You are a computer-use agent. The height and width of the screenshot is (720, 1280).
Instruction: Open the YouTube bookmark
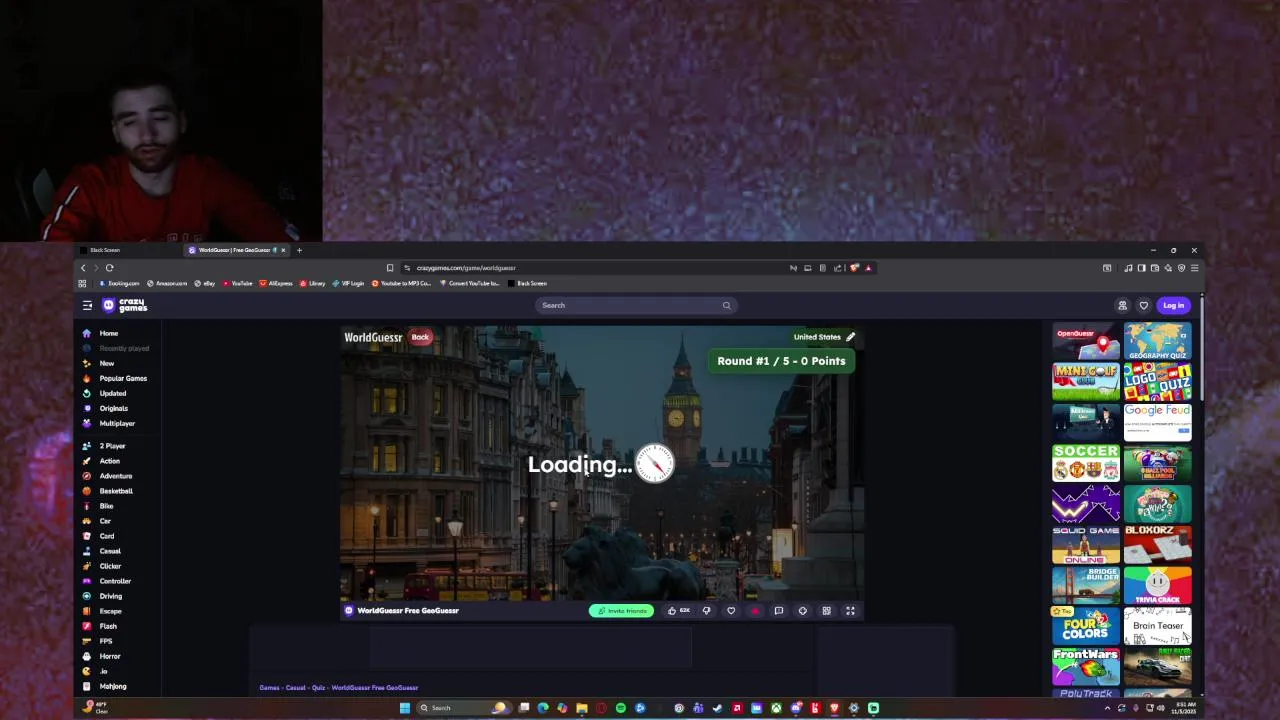[x=237, y=283]
